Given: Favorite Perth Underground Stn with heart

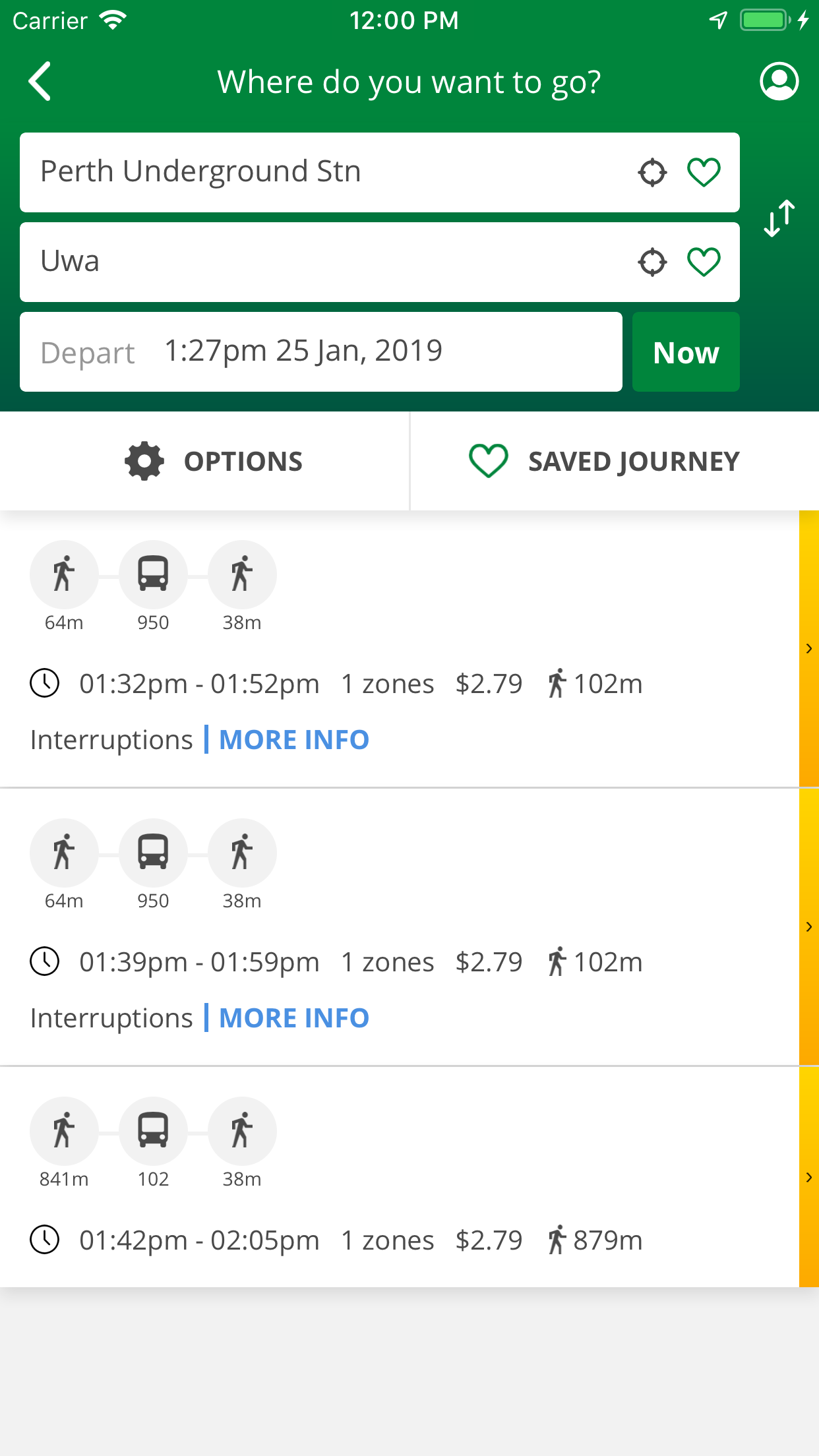Looking at the screenshot, I should (704, 173).
